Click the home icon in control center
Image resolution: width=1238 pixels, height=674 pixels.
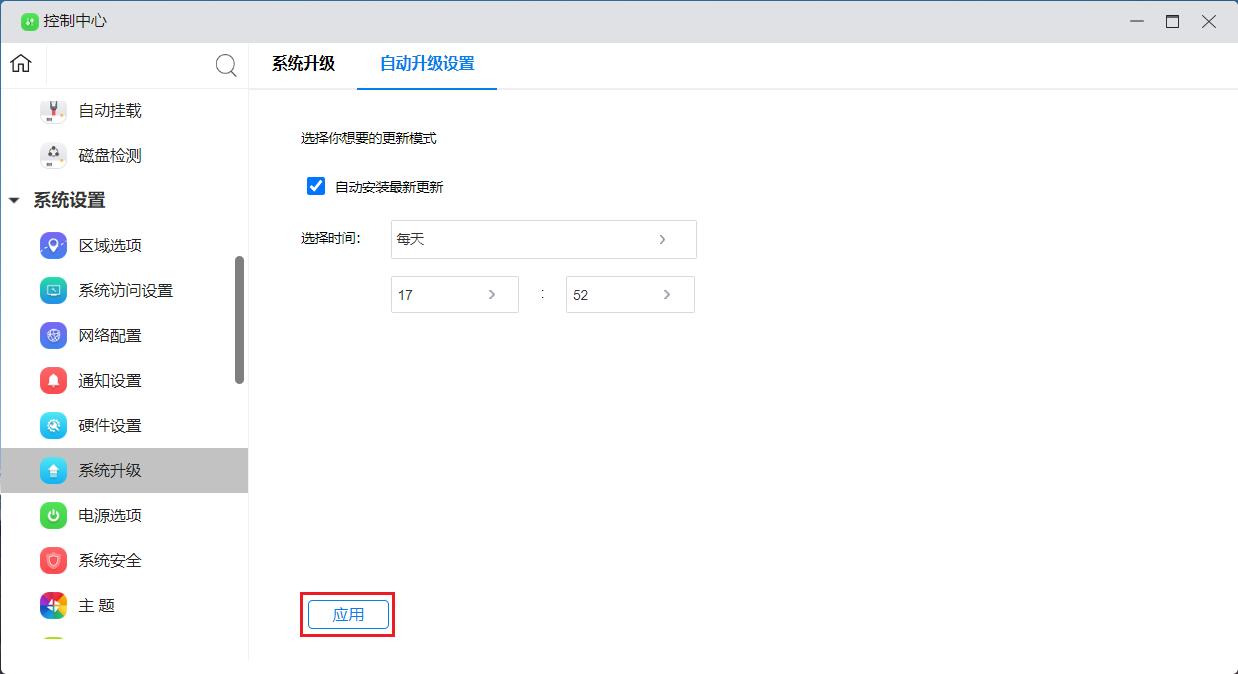coord(20,63)
